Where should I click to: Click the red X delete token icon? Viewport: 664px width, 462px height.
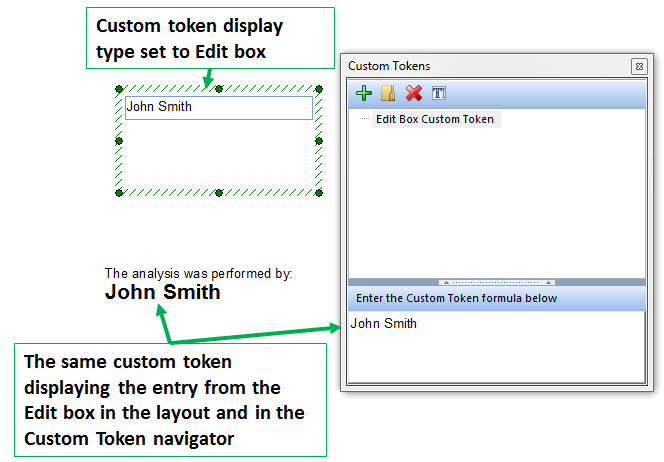(x=413, y=93)
